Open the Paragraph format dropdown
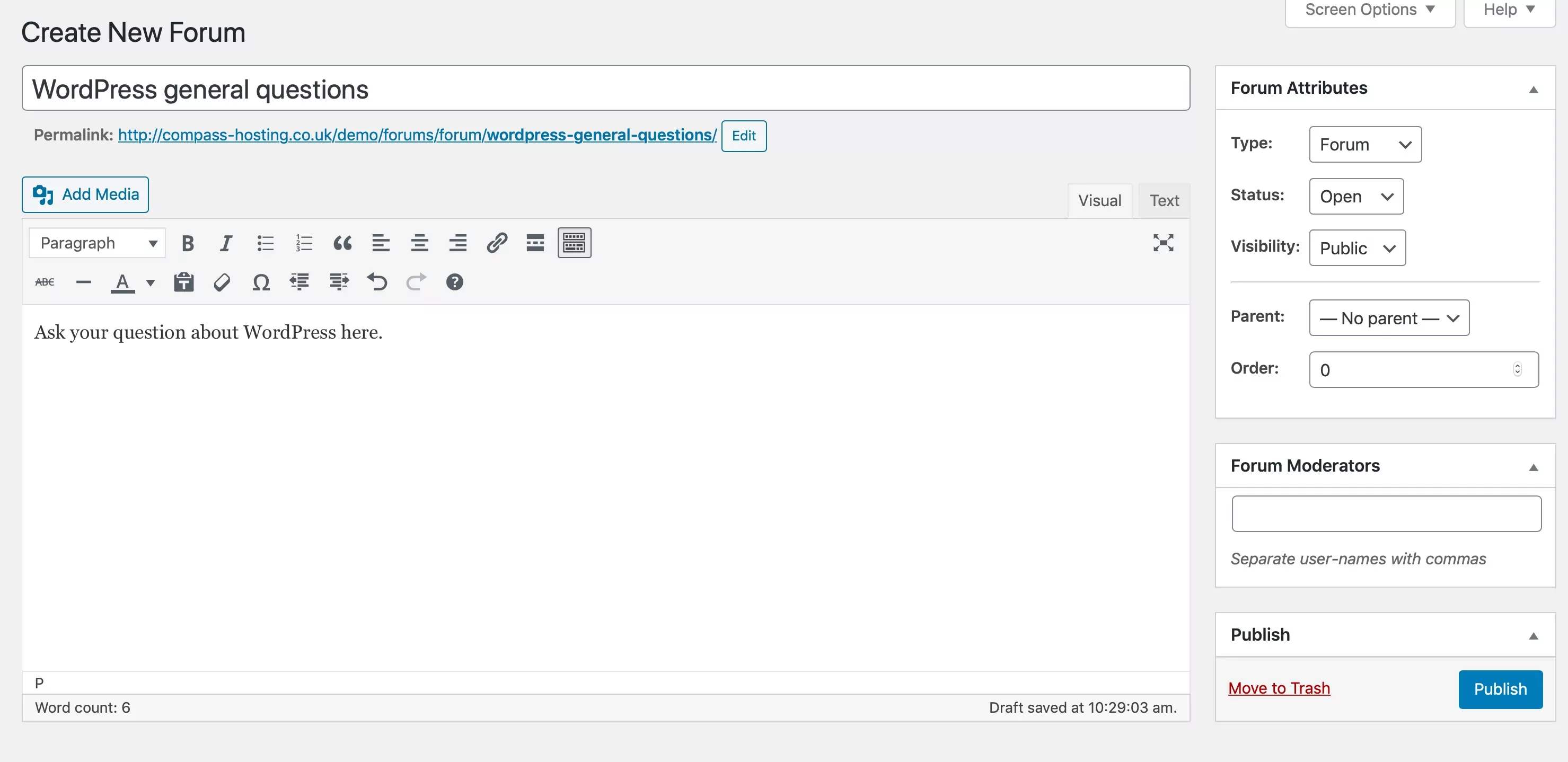1568x762 pixels. [98, 243]
